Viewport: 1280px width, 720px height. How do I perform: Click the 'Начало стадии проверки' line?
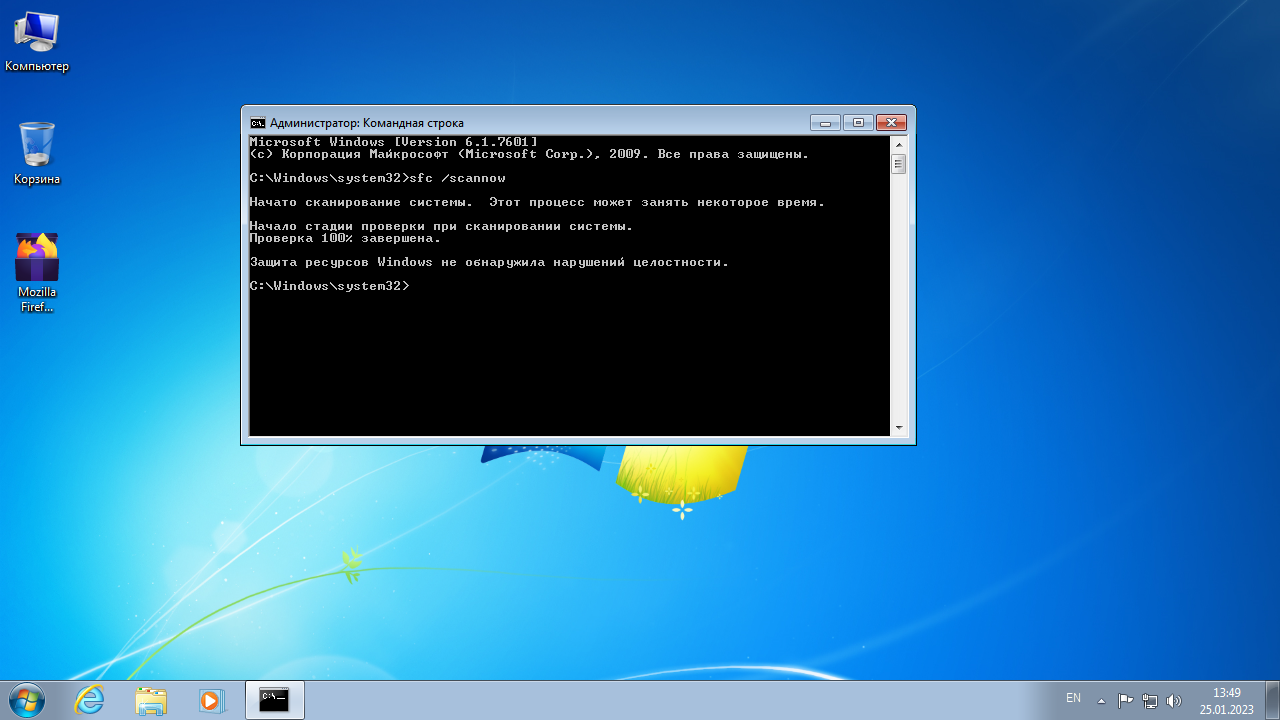[x=441, y=226]
